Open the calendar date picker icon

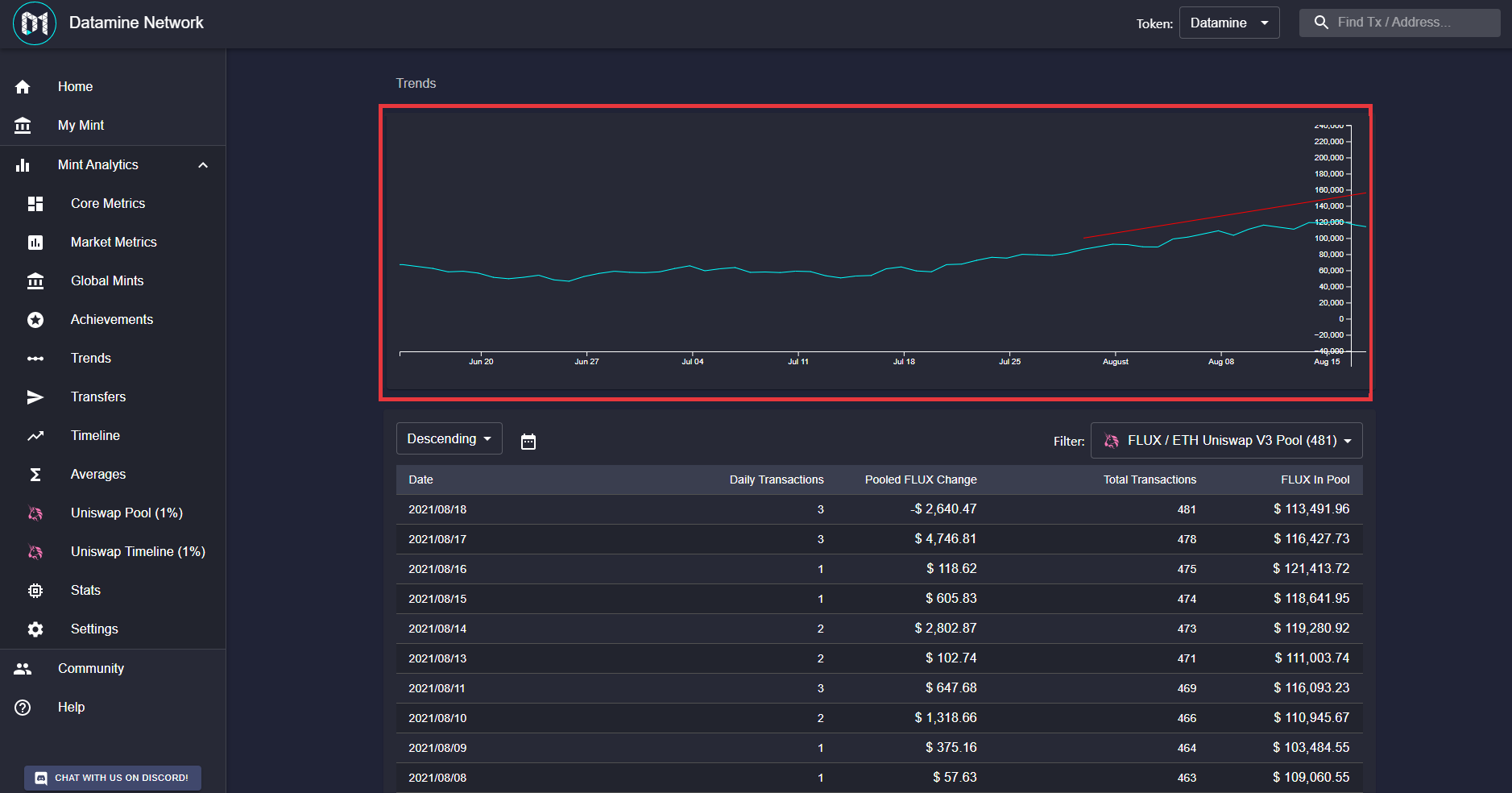coord(528,442)
